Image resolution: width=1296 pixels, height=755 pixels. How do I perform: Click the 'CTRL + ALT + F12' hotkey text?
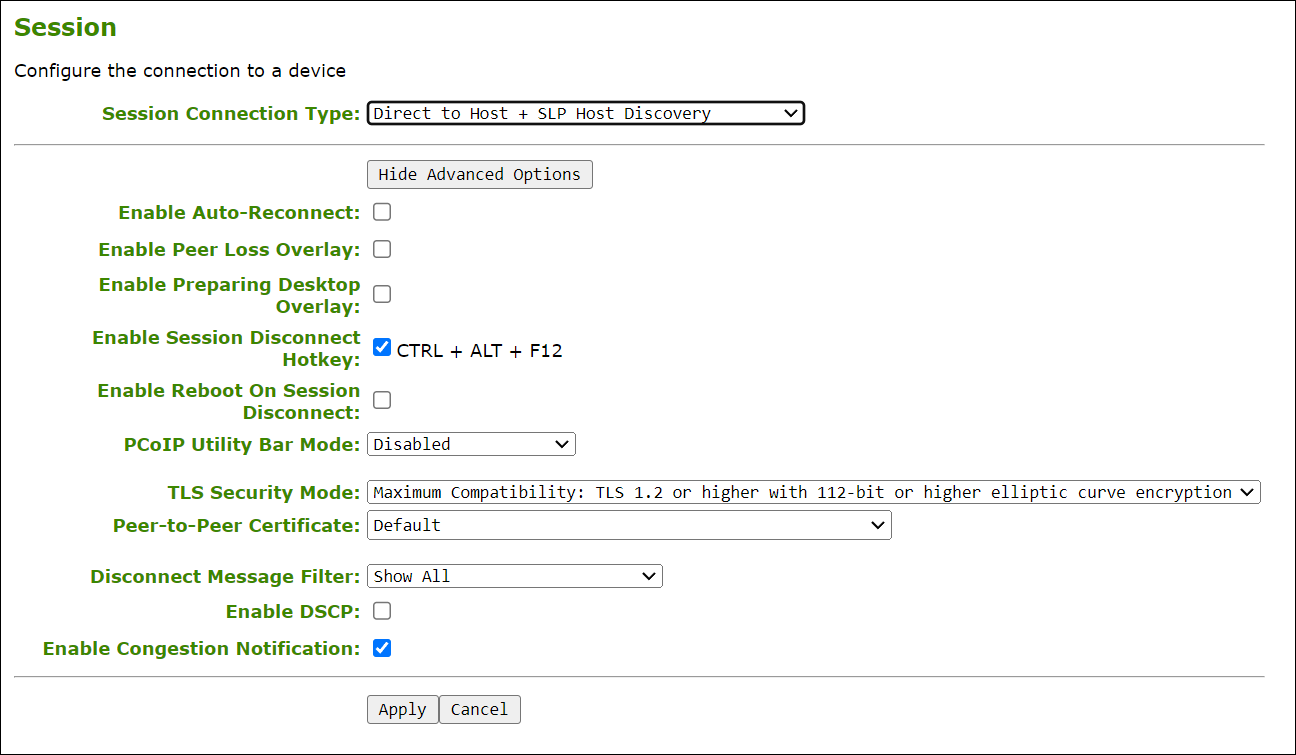click(x=479, y=350)
